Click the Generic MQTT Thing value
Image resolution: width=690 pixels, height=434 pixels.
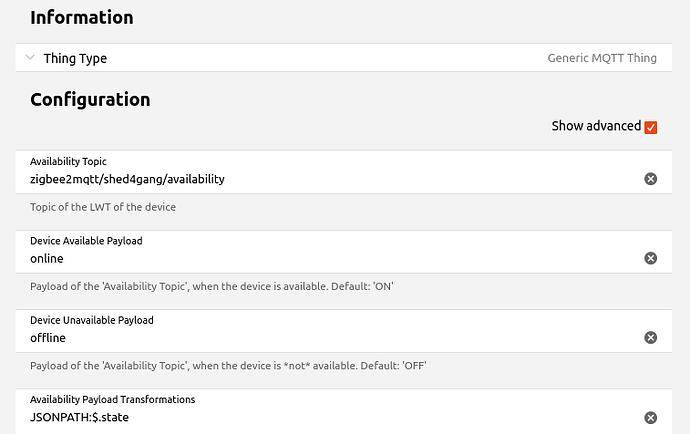tap(602, 58)
